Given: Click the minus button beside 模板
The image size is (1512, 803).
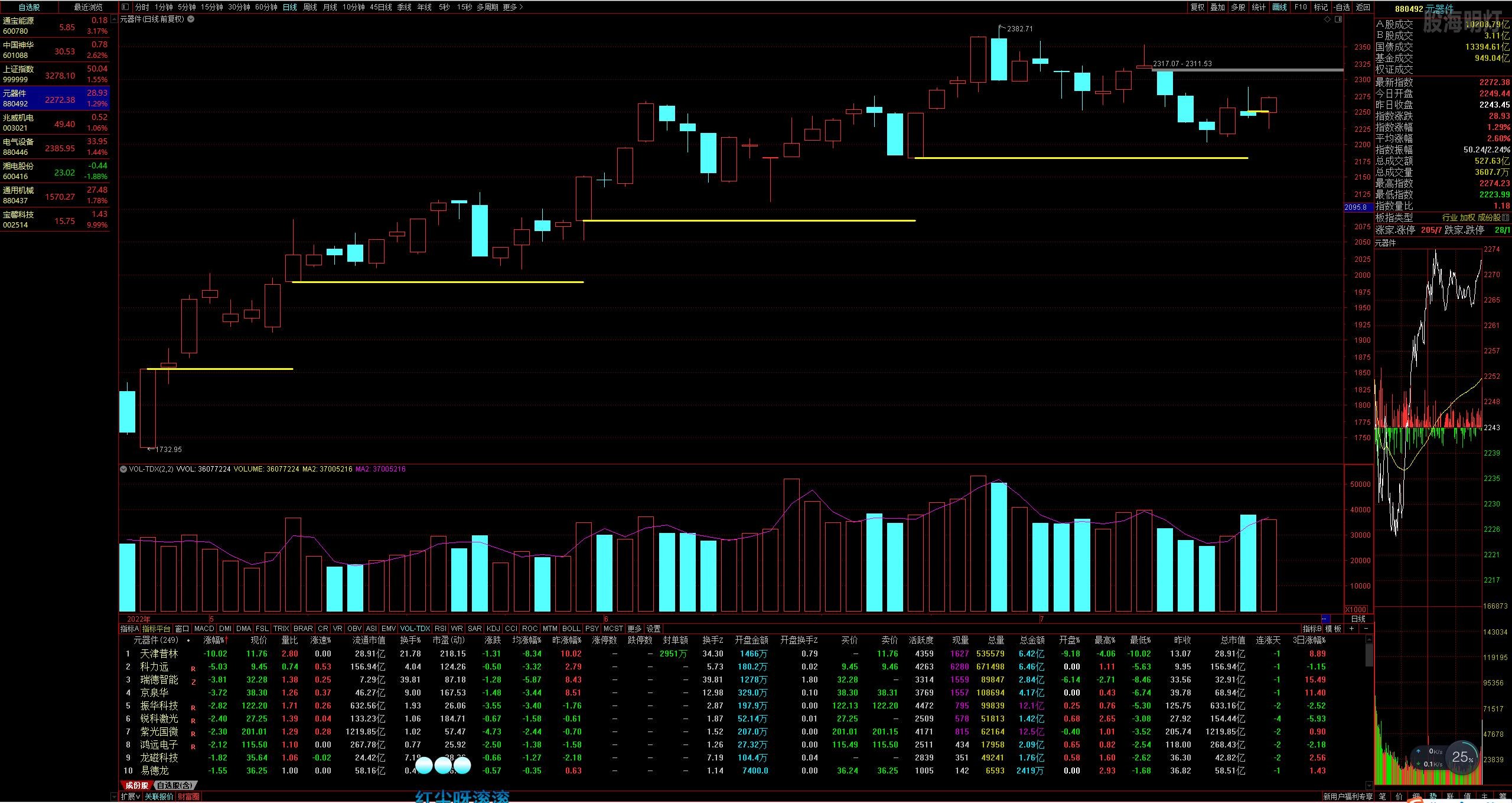Looking at the screenshot, I should pos(1366,629).
